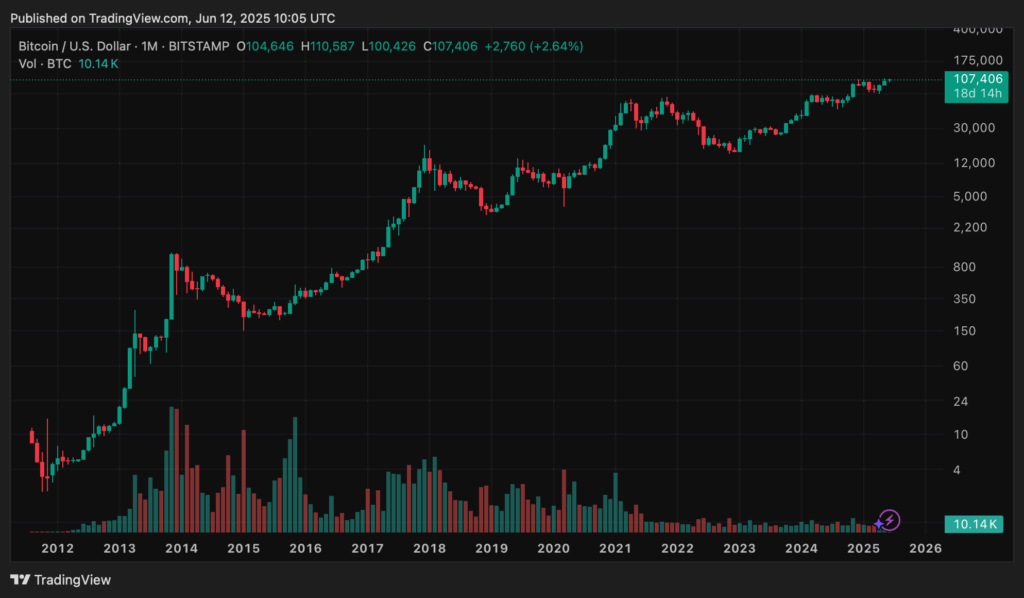
Task: Click the 10 price axis label
Action: (x=961, y=434)
